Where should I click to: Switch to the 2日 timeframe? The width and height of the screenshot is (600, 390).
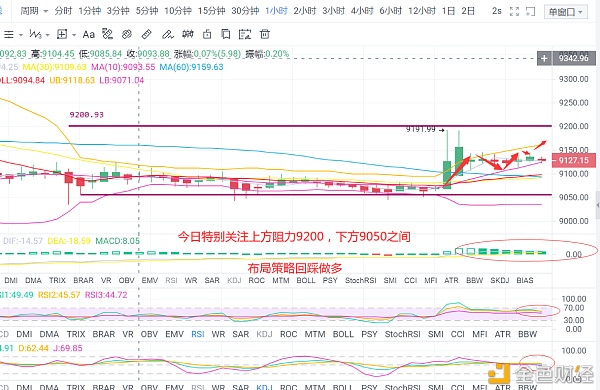tap(468, 11)
